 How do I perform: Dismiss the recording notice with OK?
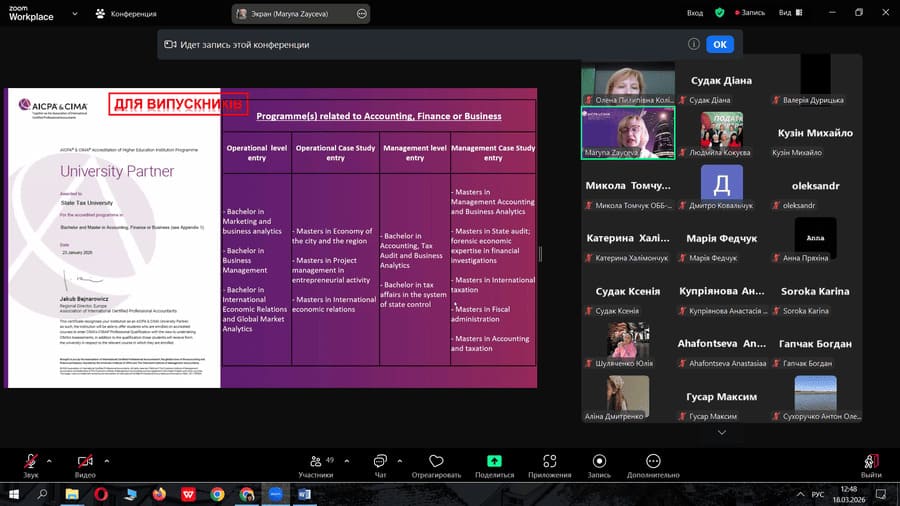[x=720, y=44]
